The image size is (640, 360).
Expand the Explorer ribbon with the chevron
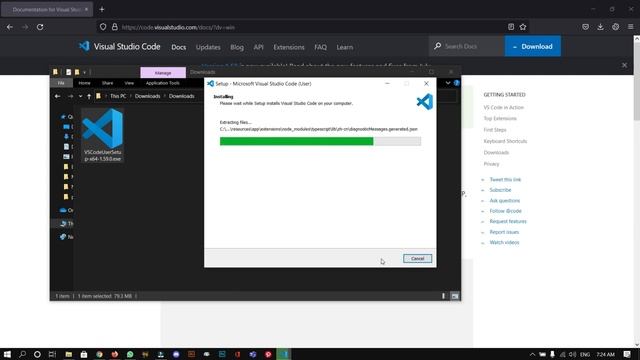448,83
